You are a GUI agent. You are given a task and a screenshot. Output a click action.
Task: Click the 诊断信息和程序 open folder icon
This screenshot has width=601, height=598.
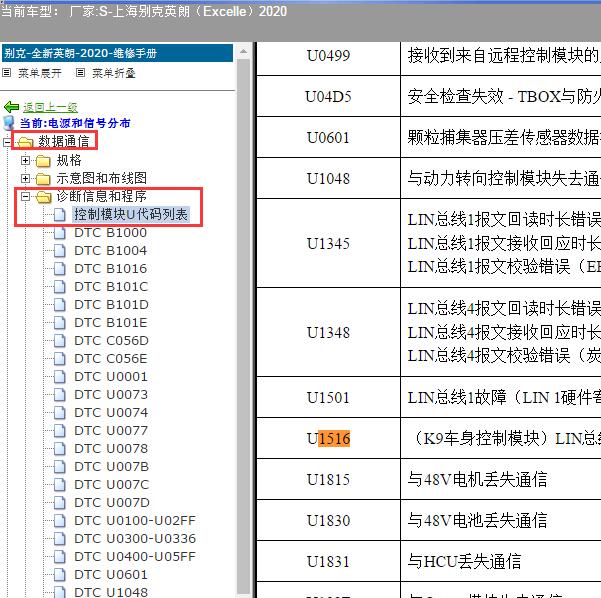click(43, 197)
